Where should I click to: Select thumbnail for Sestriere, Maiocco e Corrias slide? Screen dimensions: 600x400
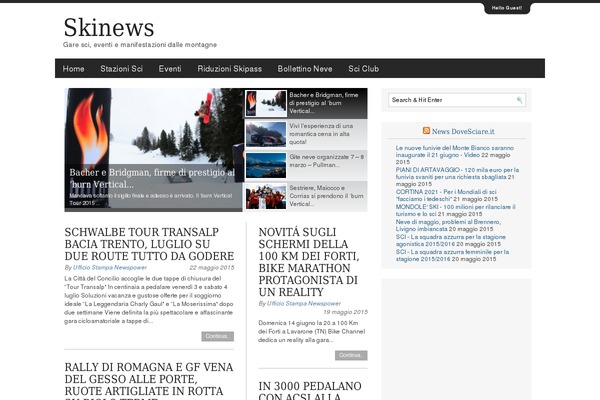pos(266,196)
